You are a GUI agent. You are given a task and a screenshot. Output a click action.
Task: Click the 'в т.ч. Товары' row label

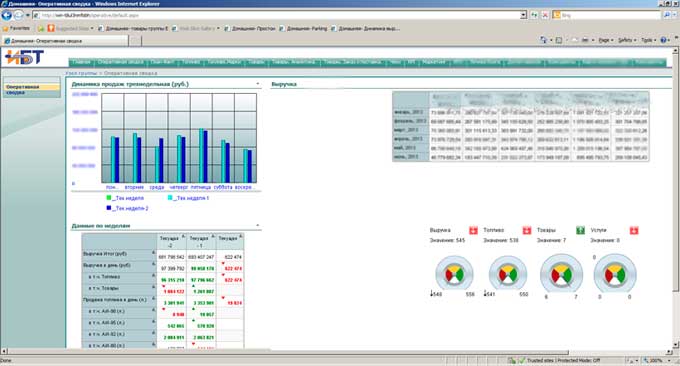(x=103, y=288)
